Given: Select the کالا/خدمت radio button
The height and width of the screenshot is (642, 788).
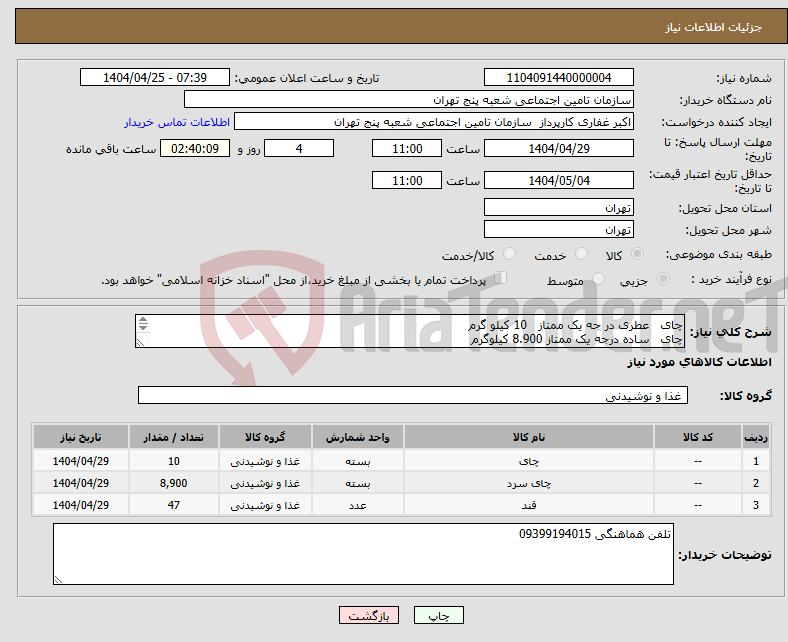Looking at the screenshot, I should [509, 254].
